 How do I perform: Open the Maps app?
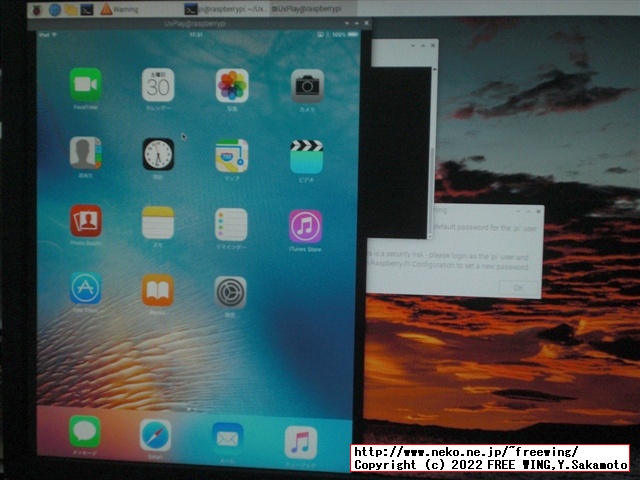[231, 156]
